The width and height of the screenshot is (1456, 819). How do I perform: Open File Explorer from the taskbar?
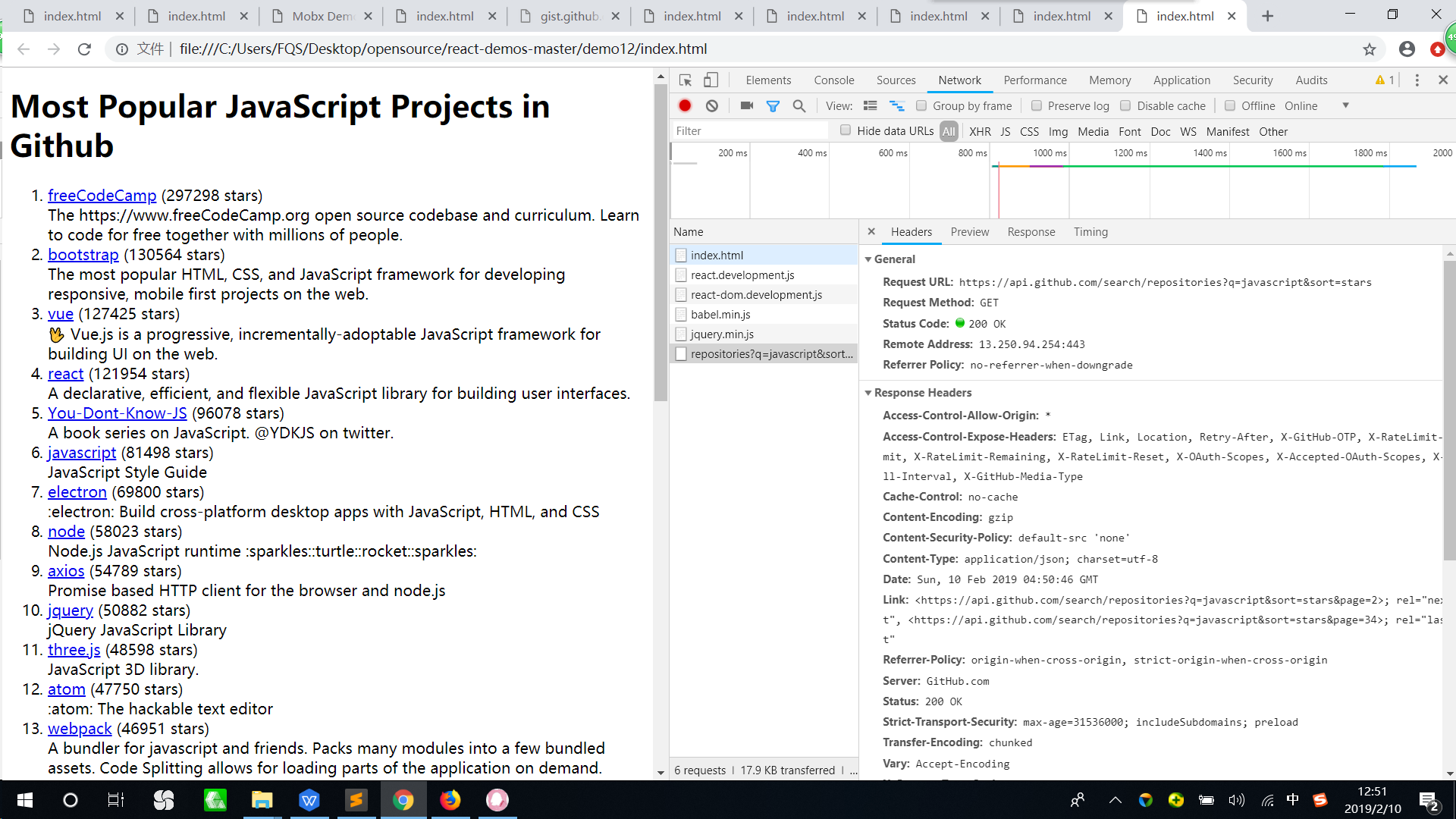262,800
